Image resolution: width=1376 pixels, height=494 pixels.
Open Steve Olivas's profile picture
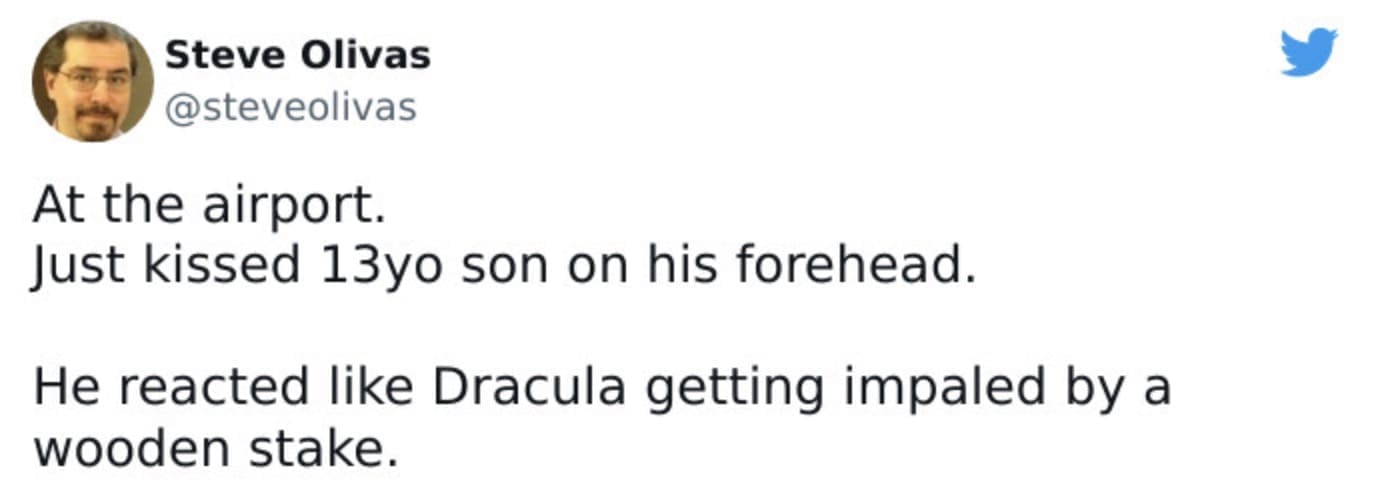coord(92,81)
